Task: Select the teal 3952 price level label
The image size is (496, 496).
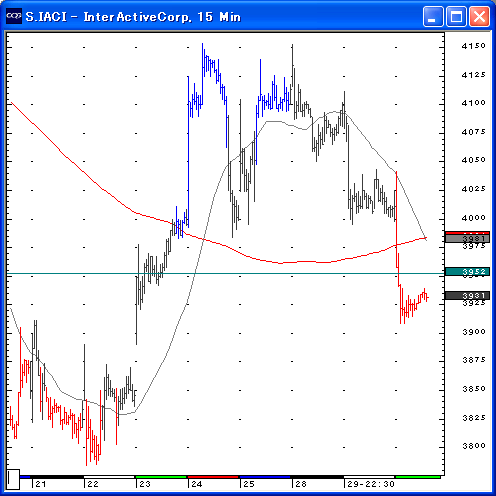Action: pos(467,272)
